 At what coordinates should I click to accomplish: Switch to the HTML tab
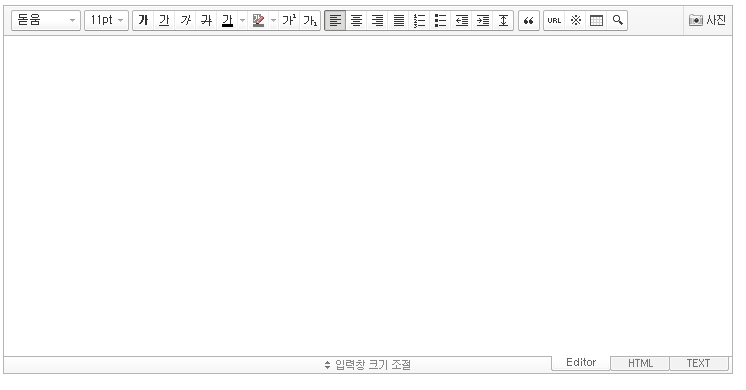(640, 363)
